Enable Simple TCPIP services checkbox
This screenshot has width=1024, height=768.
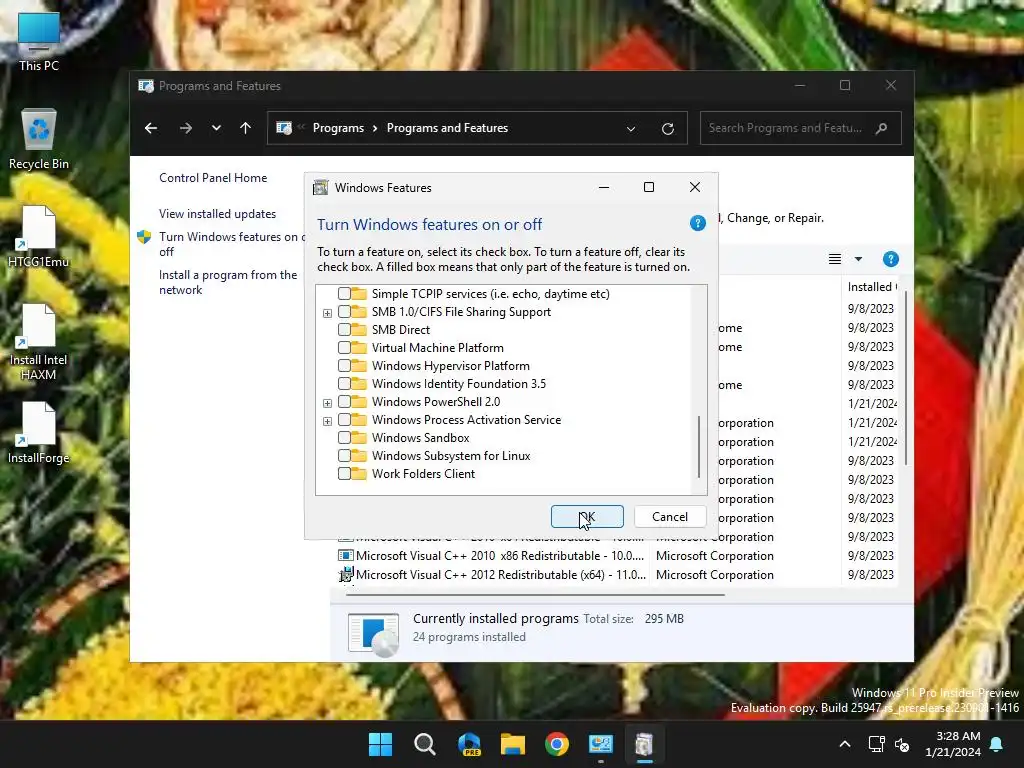click(x=344, y=294)
